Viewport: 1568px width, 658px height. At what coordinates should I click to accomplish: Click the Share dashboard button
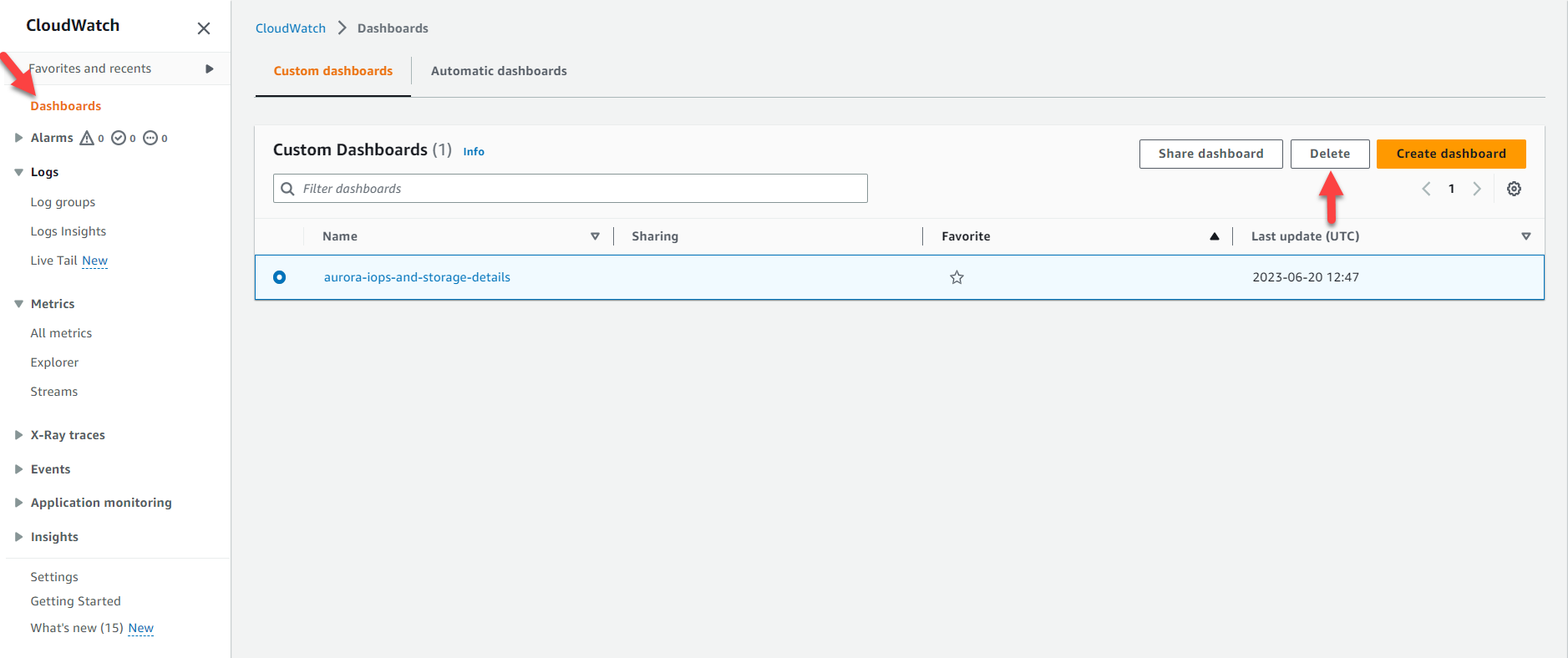tap(1211, 154)
